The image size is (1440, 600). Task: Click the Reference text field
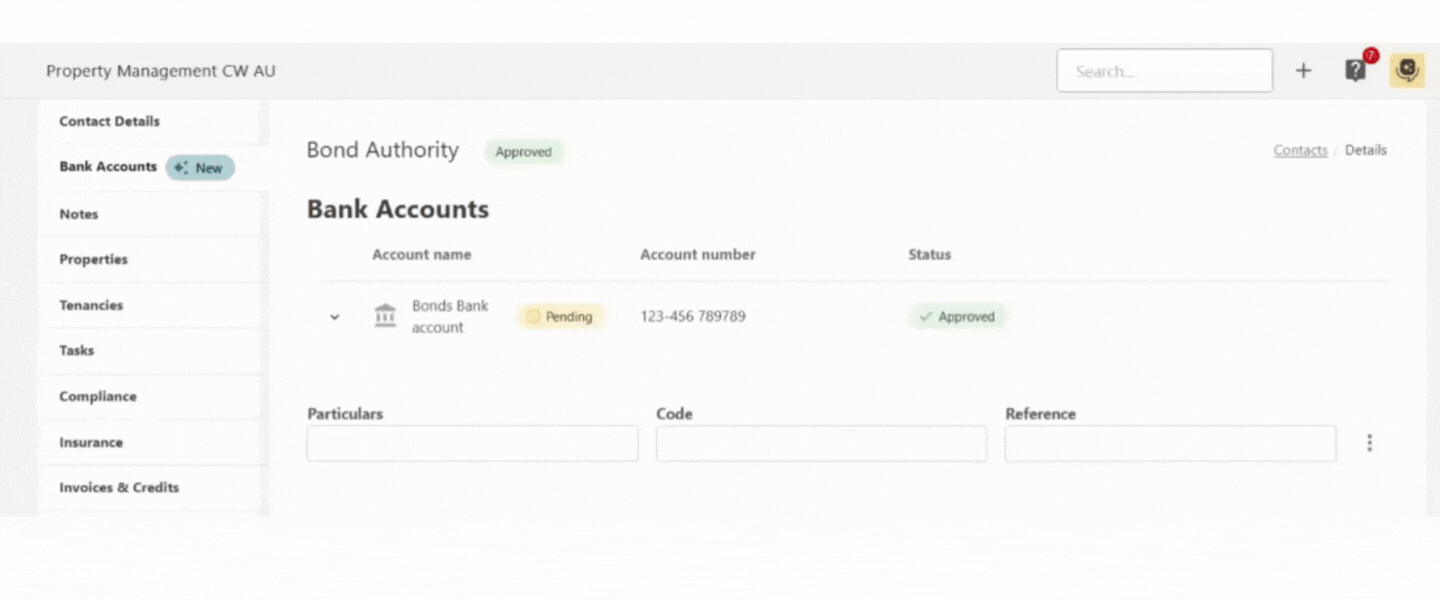pos(1170,443)
